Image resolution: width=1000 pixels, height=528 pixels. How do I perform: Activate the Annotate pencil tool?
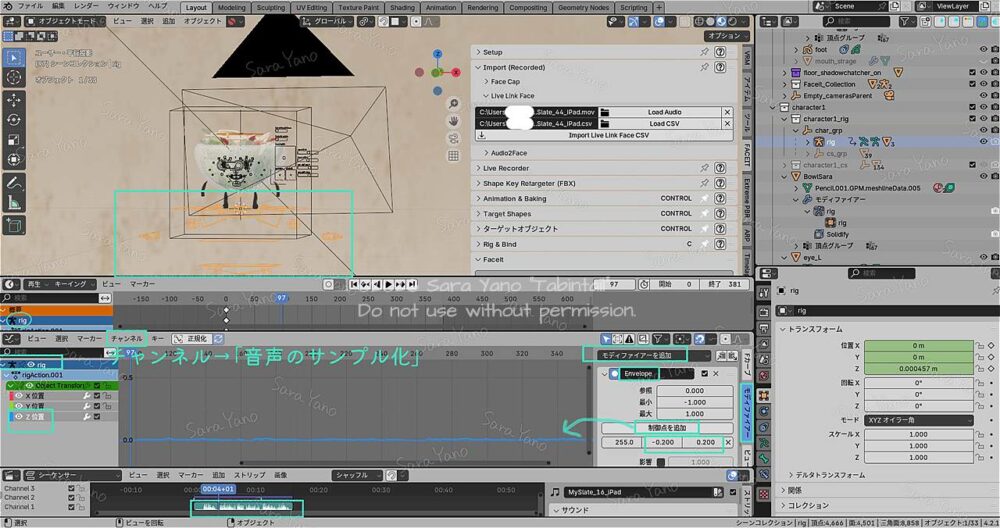pyautogui.click(x=15, y=184)
